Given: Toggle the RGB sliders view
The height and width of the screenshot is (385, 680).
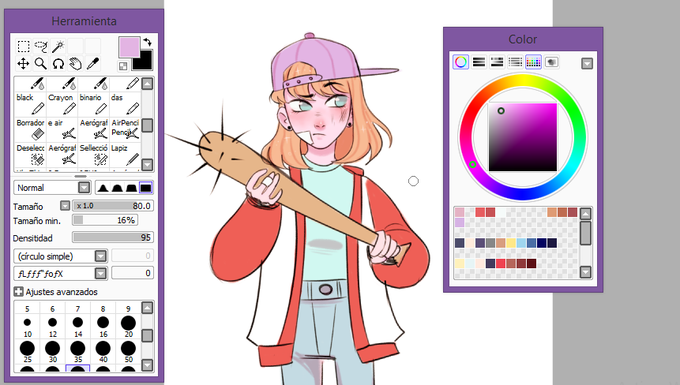Looking at the screenshot, I should click(479, 62).
